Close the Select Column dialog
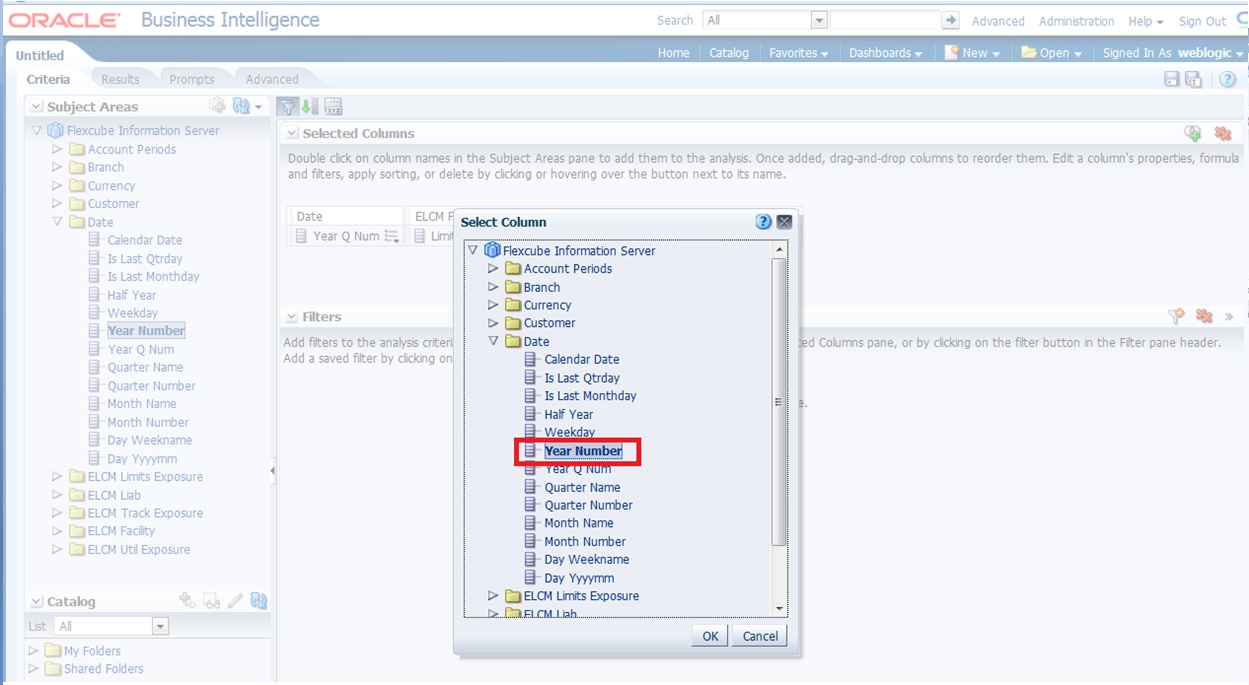1249x685 pixels. [784, 222]
